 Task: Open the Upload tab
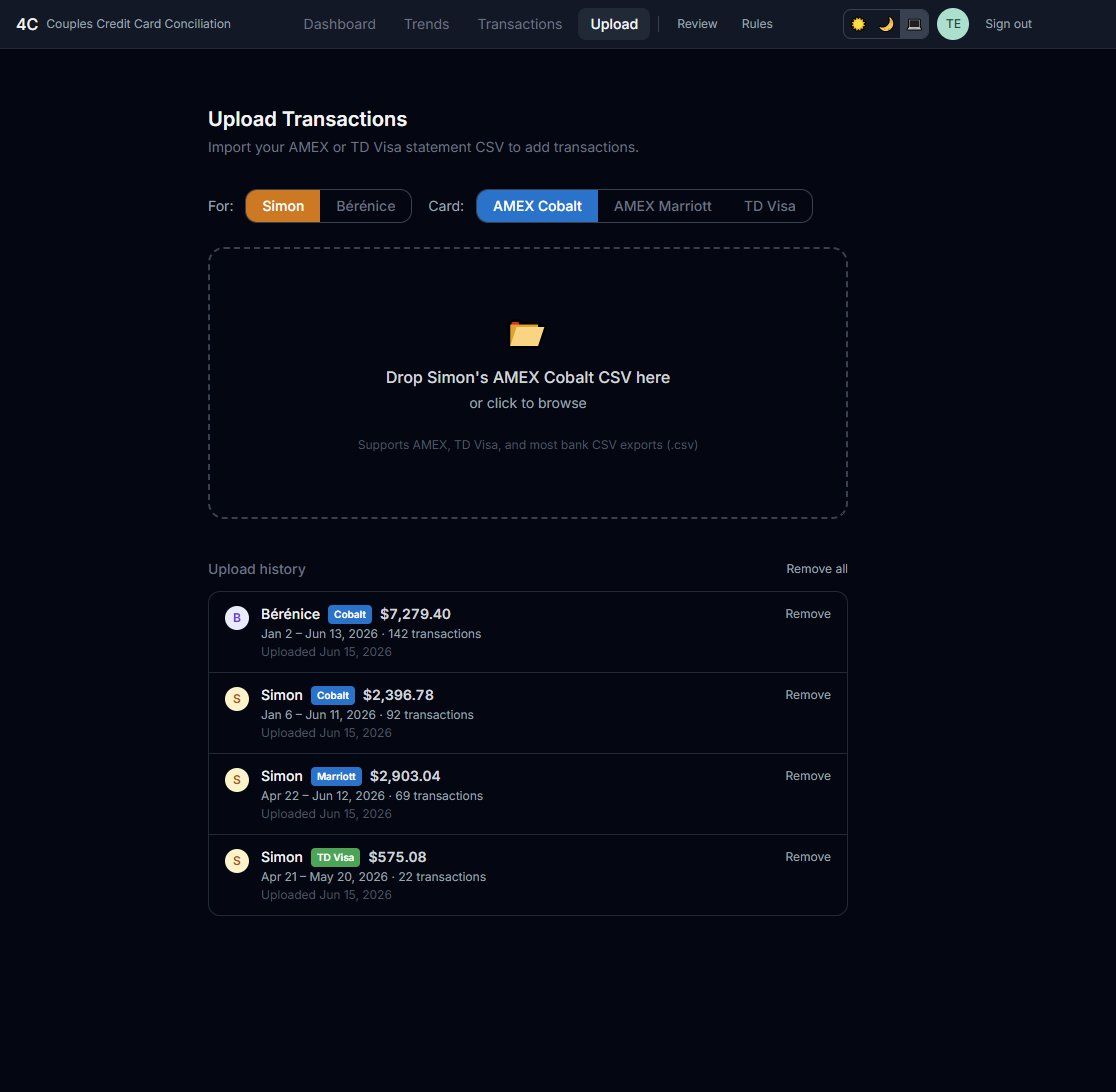click(x=614, y=24)
